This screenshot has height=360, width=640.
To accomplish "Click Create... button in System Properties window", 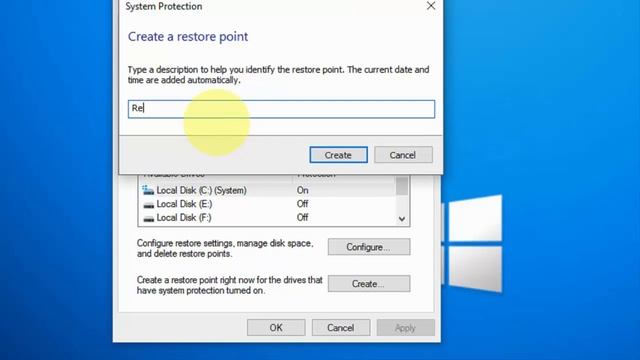I will (x=369, y=284).
